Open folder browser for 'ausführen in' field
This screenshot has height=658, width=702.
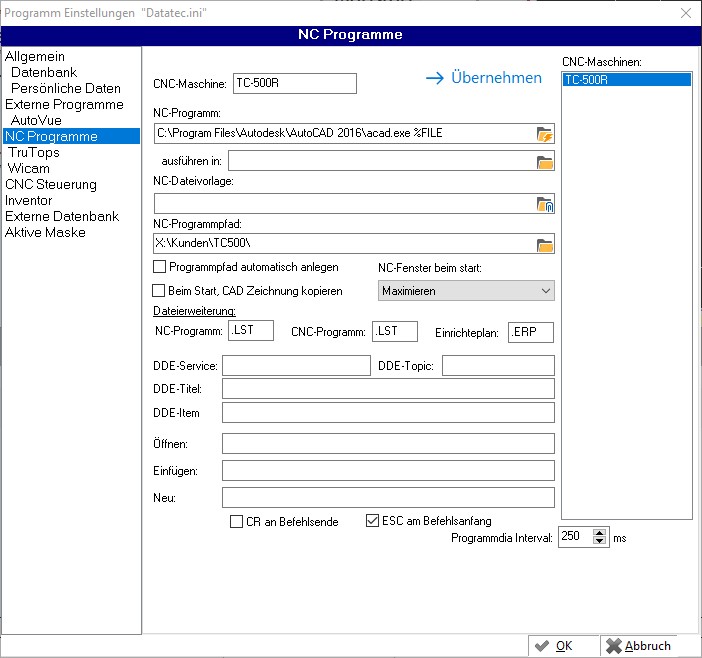[544, 162]
